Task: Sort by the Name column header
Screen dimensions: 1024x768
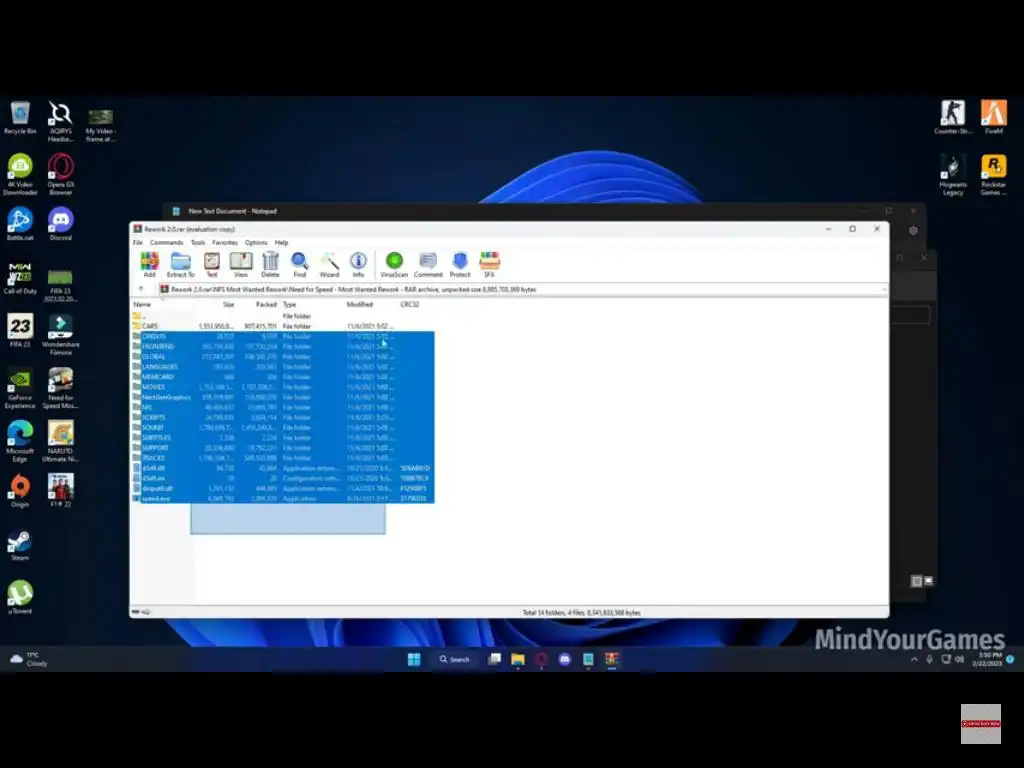Action: [x=142, y=304]
